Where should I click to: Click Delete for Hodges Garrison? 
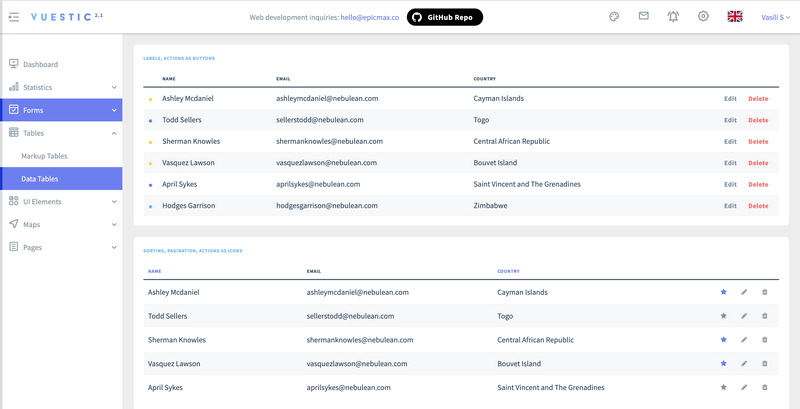pos(758,206)
